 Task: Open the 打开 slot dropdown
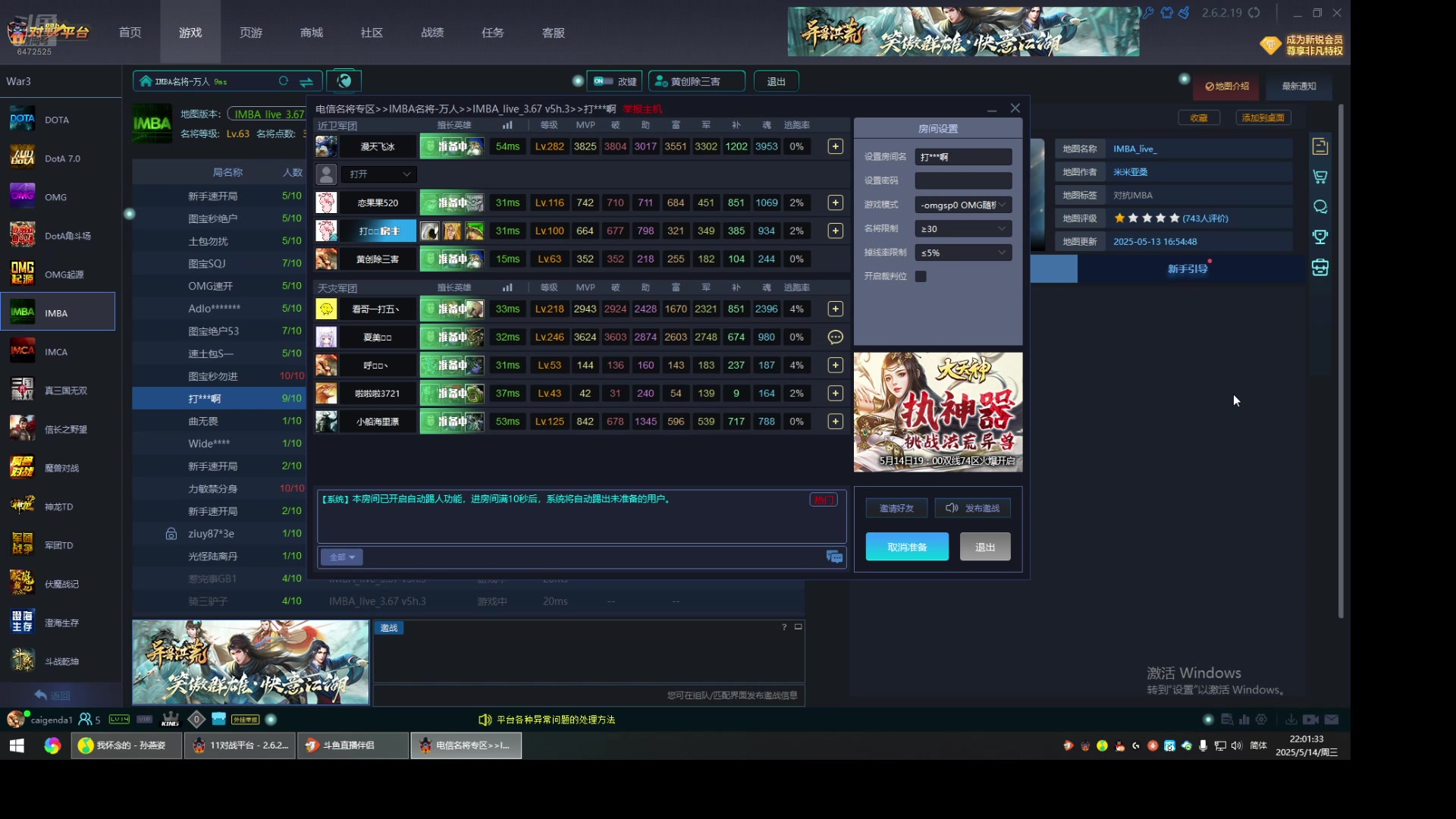(x=378, y=174)
